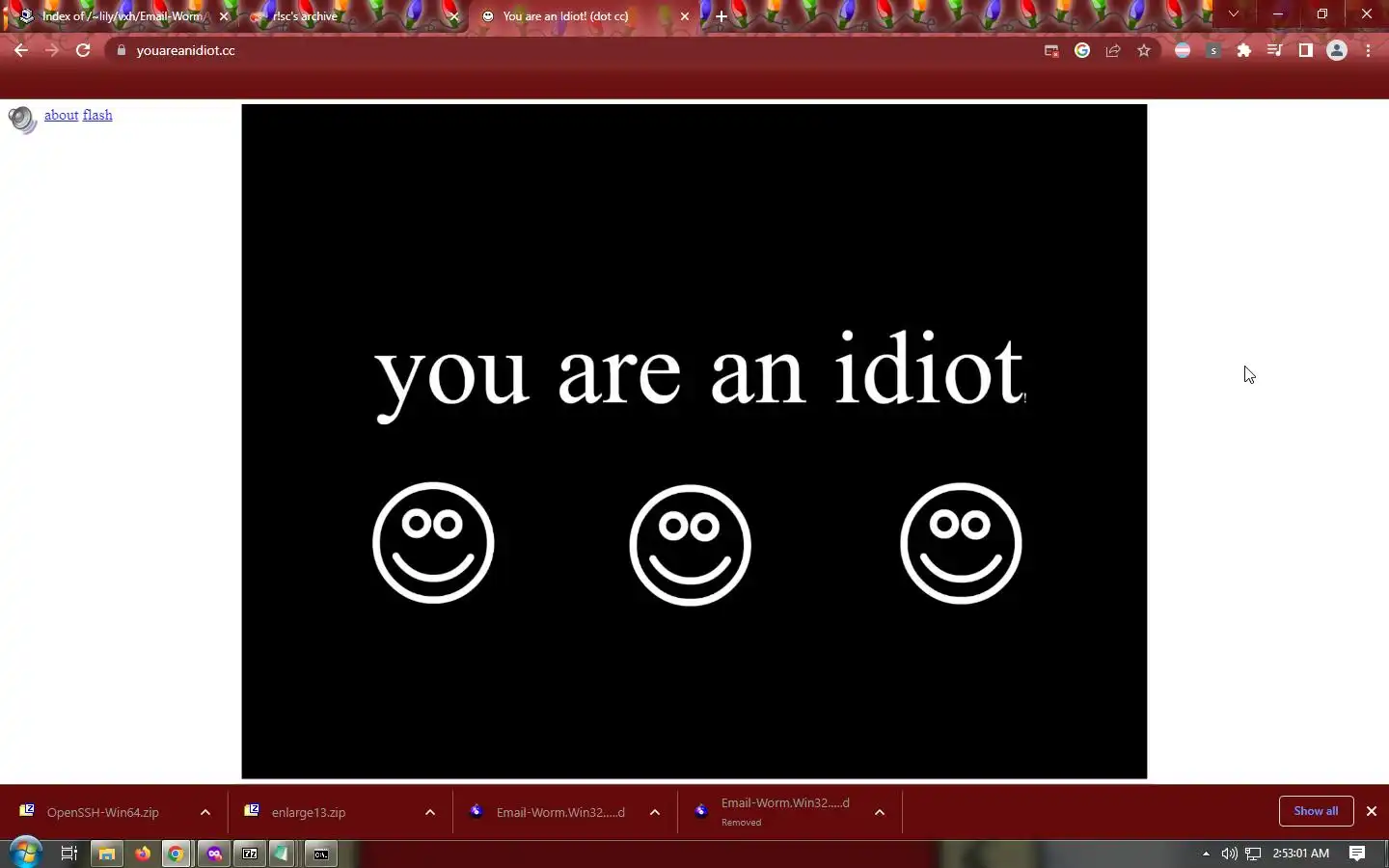Click the striped flag extension icon
Viewport: 1389px width, 868px height.
1183,50
